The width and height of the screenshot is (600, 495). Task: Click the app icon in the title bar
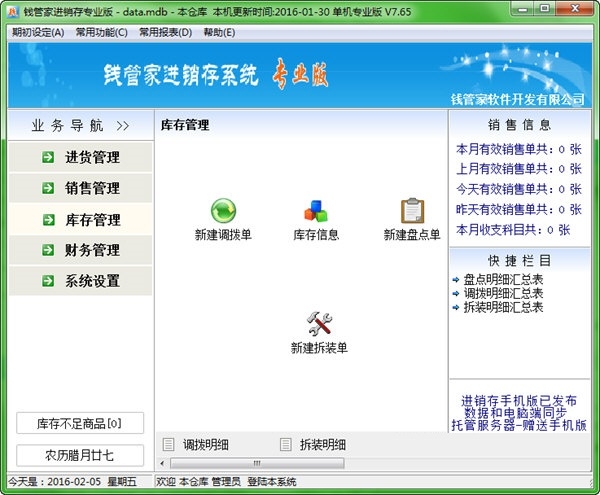[13, 12]
